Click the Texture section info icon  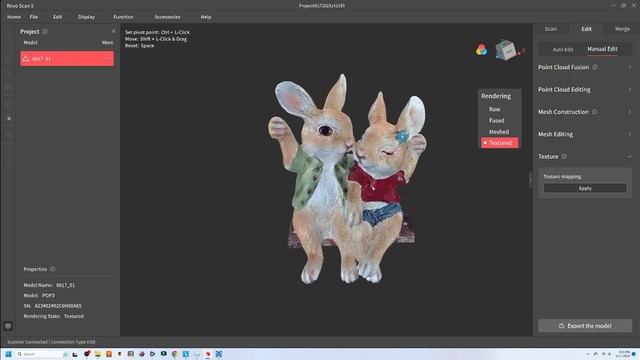(564, 156)
